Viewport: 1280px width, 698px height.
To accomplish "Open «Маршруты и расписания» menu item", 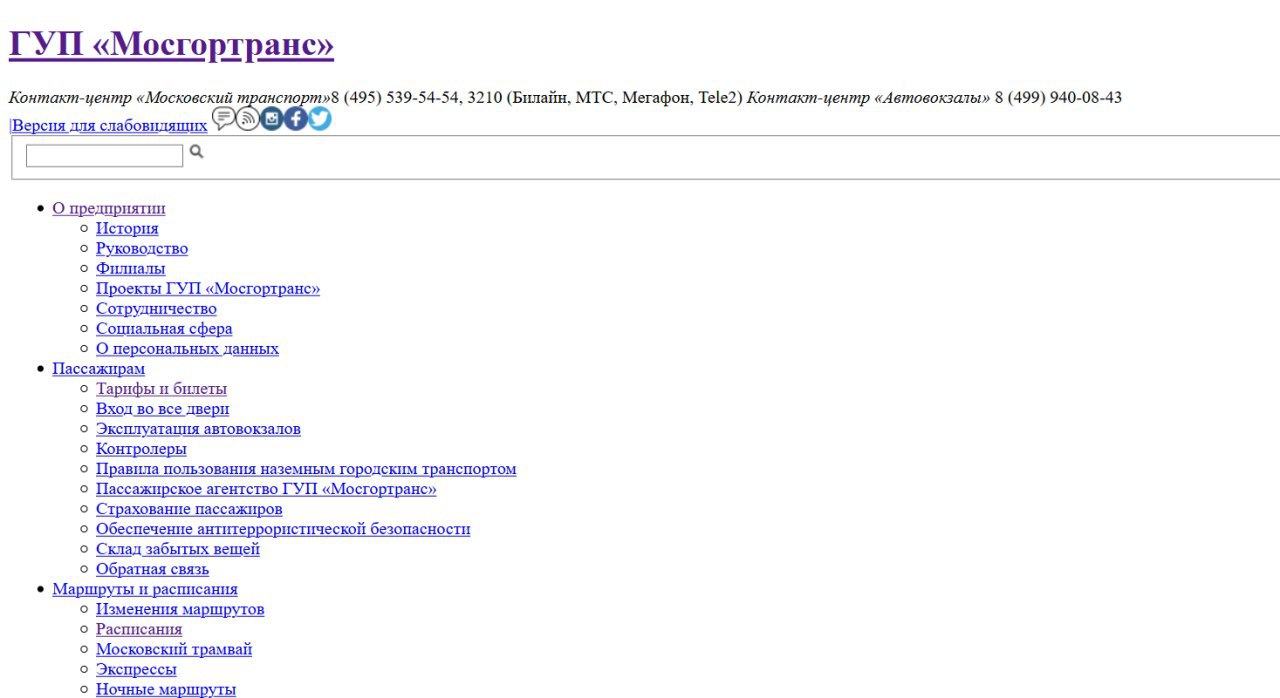I will click(x=145, y=588).
